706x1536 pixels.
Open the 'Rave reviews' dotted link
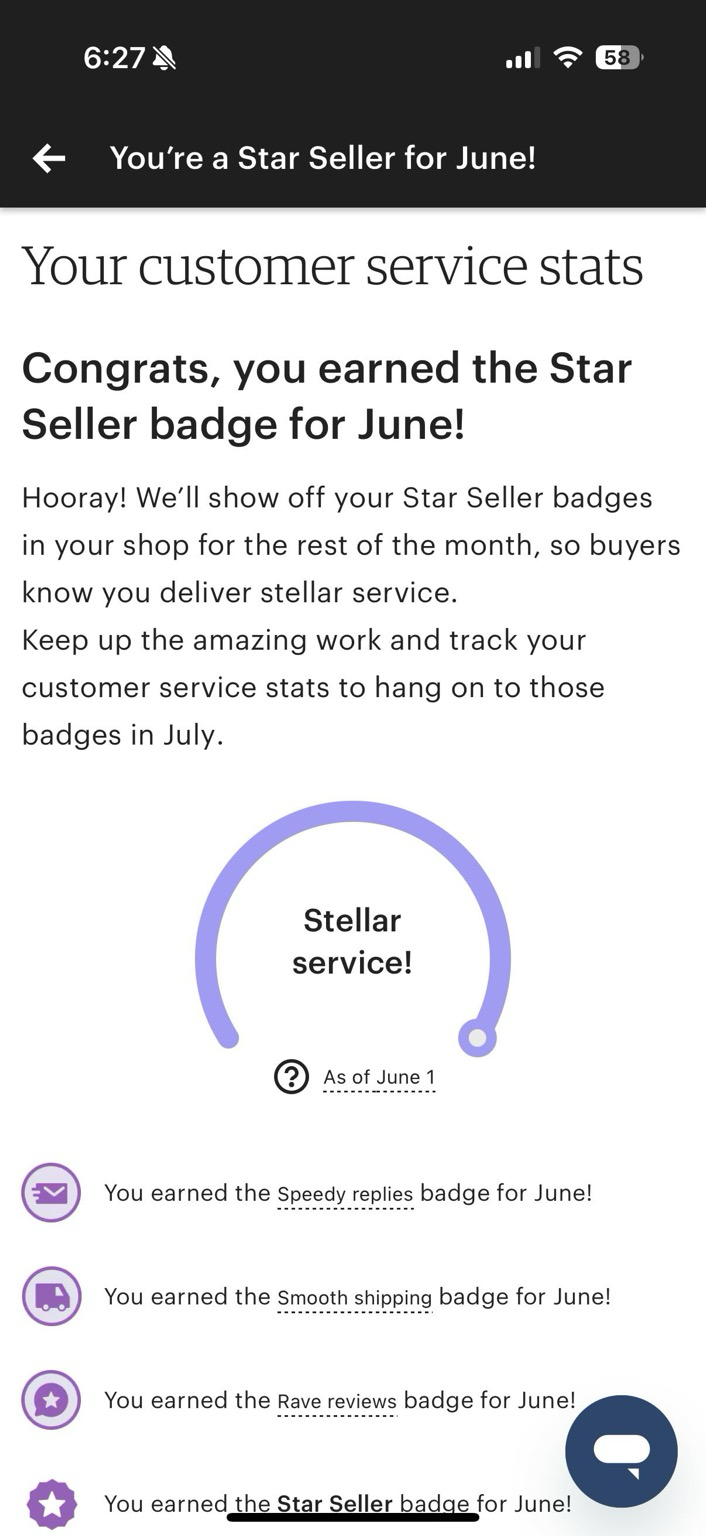click(x=337, y=1402)
